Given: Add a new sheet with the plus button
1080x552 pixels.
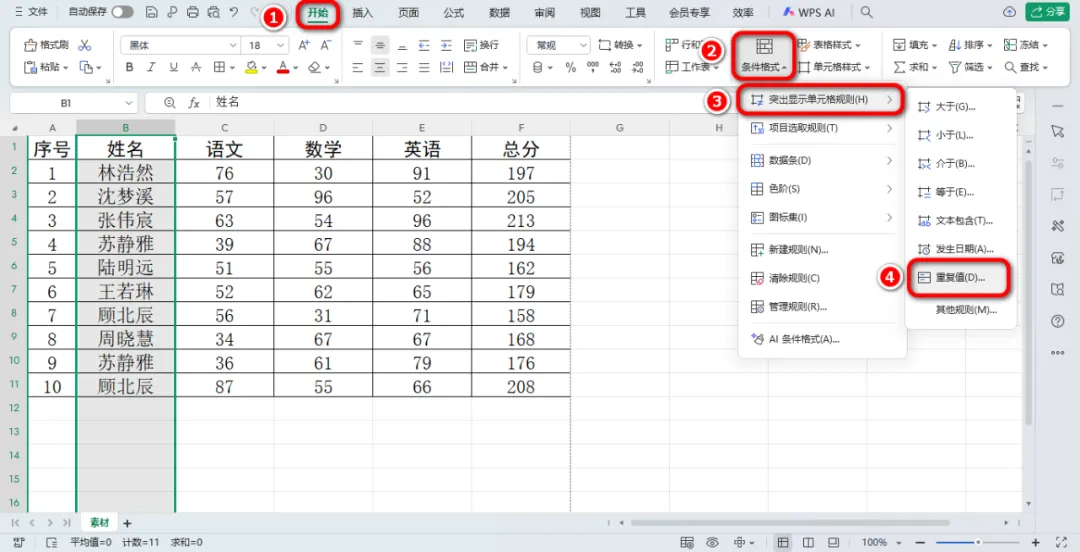Looking at the screenshot, I should (x=127, y=523).
